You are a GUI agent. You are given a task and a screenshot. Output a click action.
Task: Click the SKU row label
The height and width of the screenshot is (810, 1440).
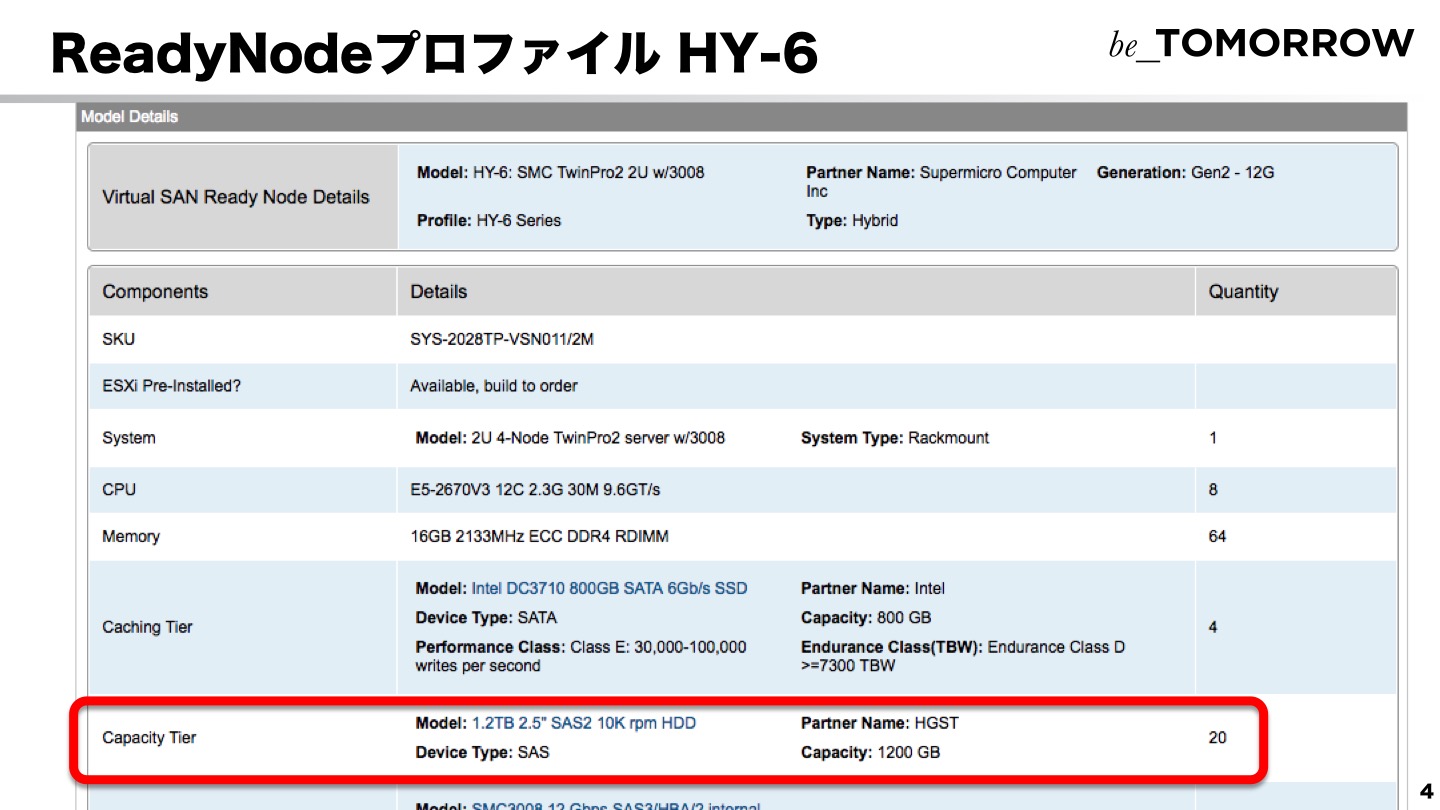pyautogui.click(x=118, y=339)
